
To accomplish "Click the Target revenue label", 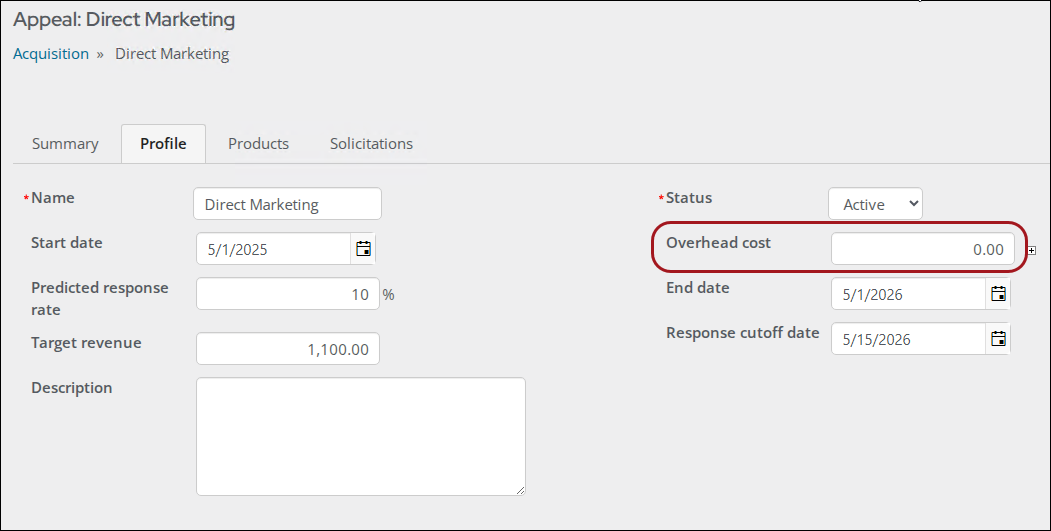I will (86, 343).
